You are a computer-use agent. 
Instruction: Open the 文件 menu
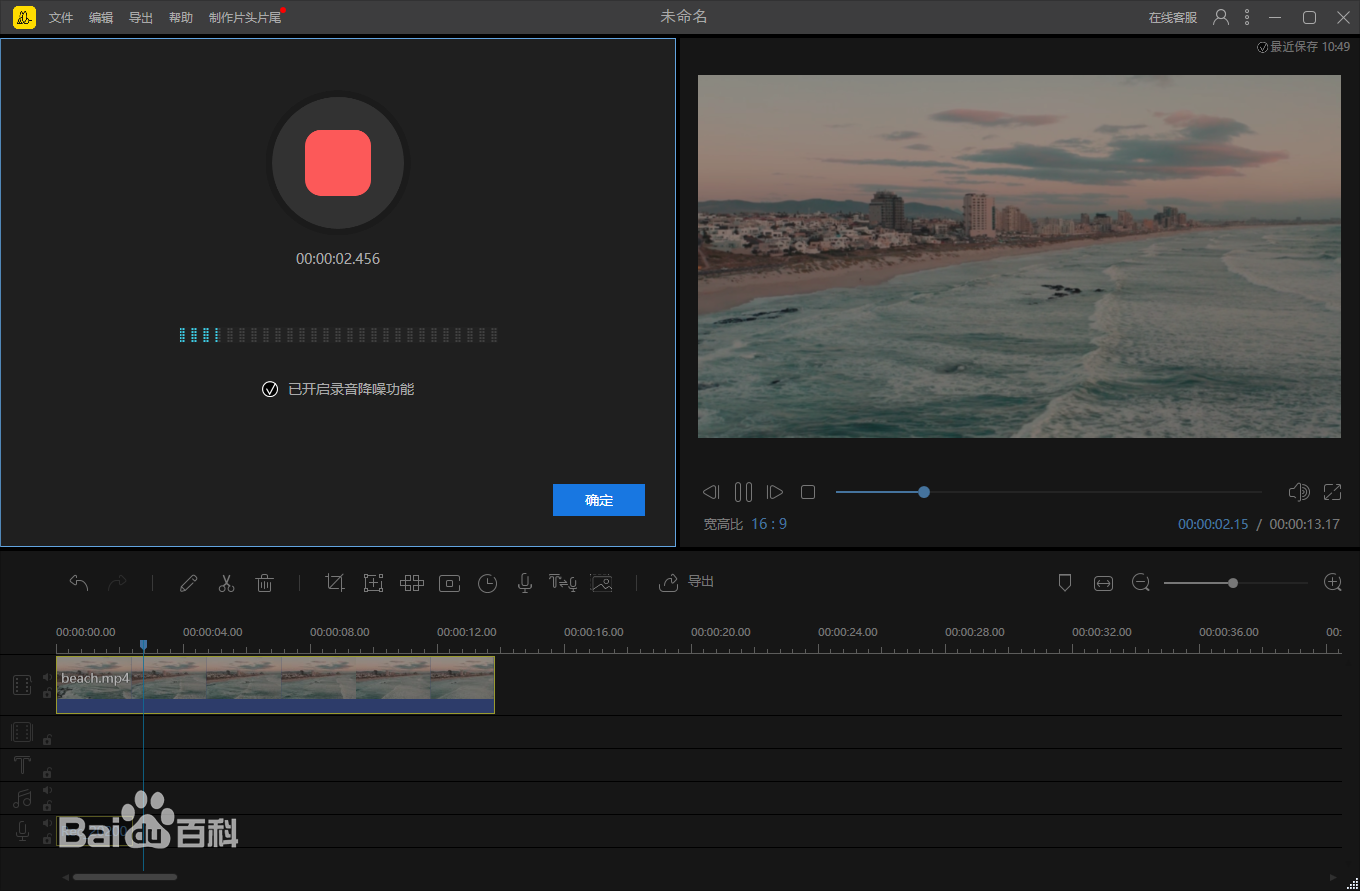(x=61, y=18)
